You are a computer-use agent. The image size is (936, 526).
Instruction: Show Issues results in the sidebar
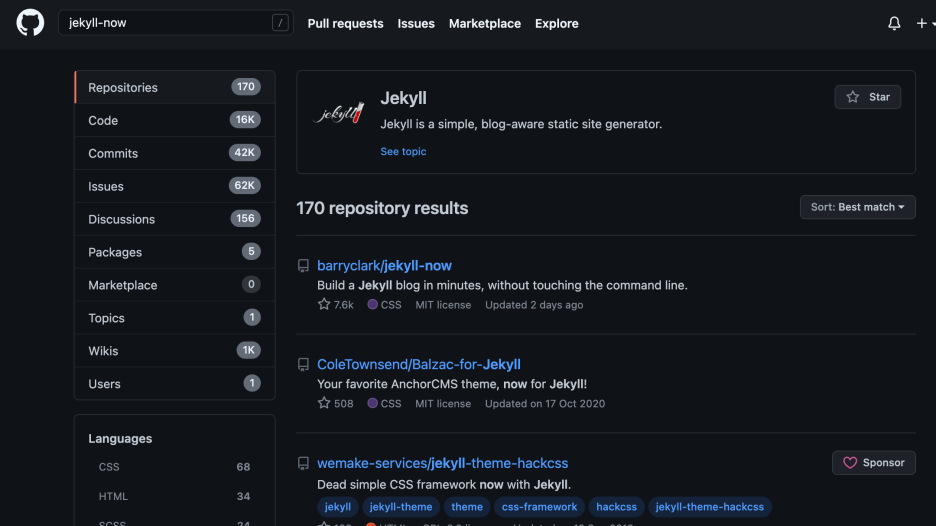coord(174,186)
